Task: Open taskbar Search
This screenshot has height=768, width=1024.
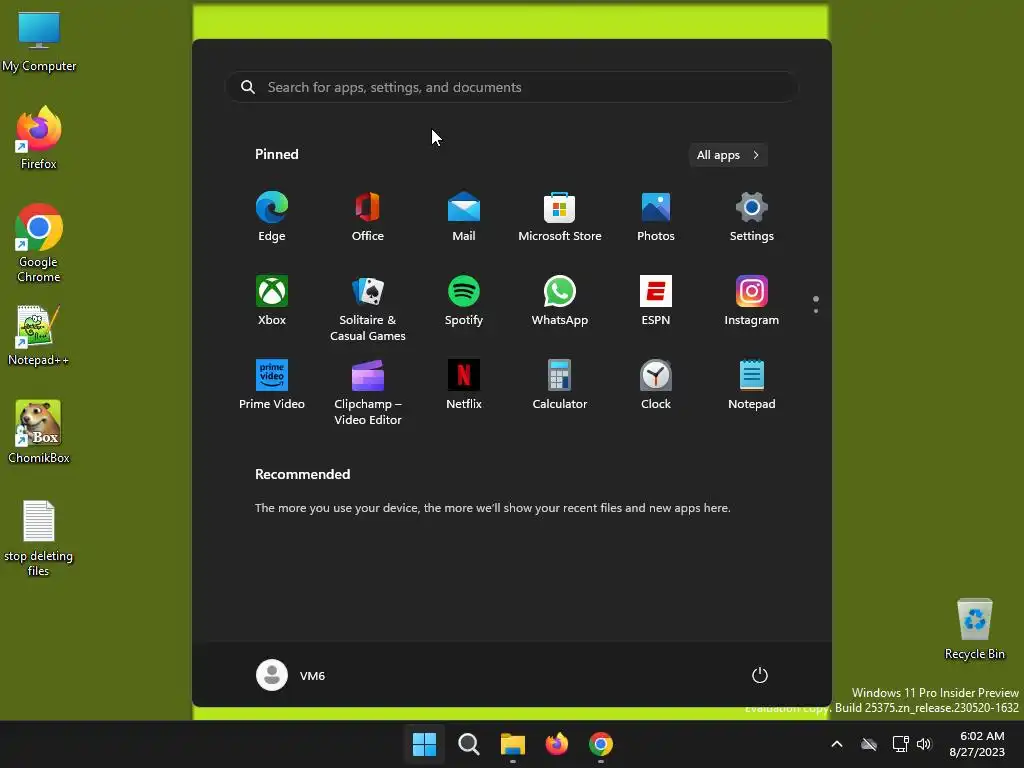Action: point(469,744)
